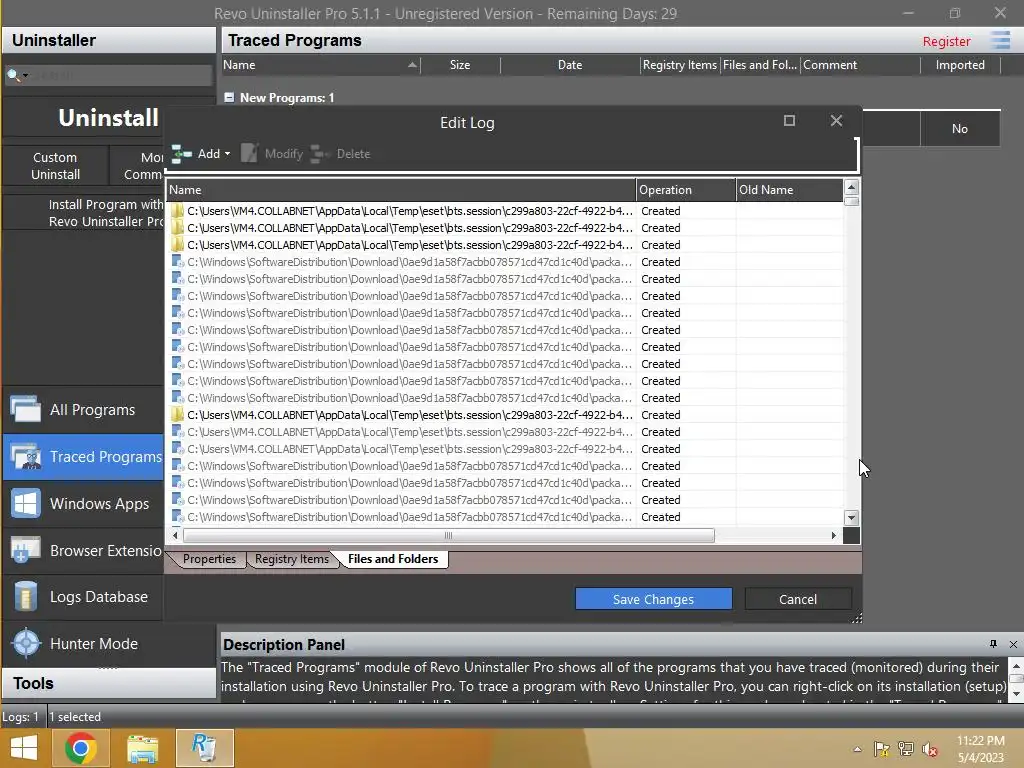Click the network tray icon
This screenshot has height=768, width=1024.
(906, 749)
